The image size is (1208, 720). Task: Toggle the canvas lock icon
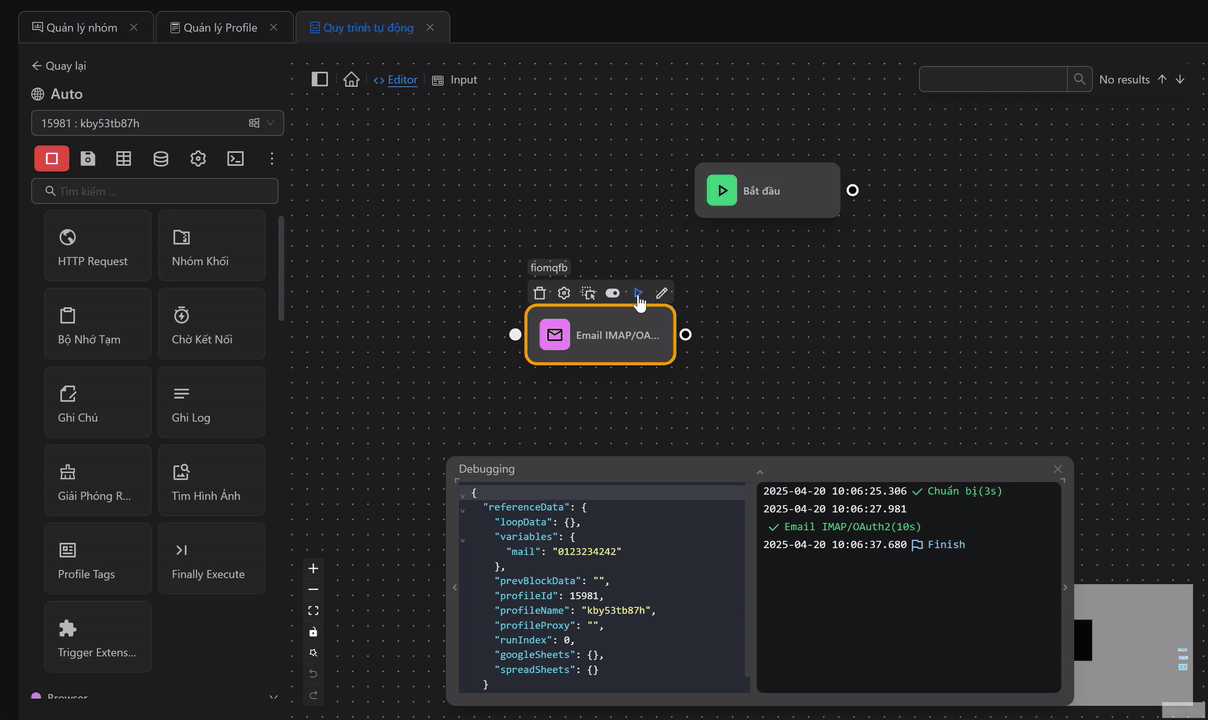click(x=313, y=632)
